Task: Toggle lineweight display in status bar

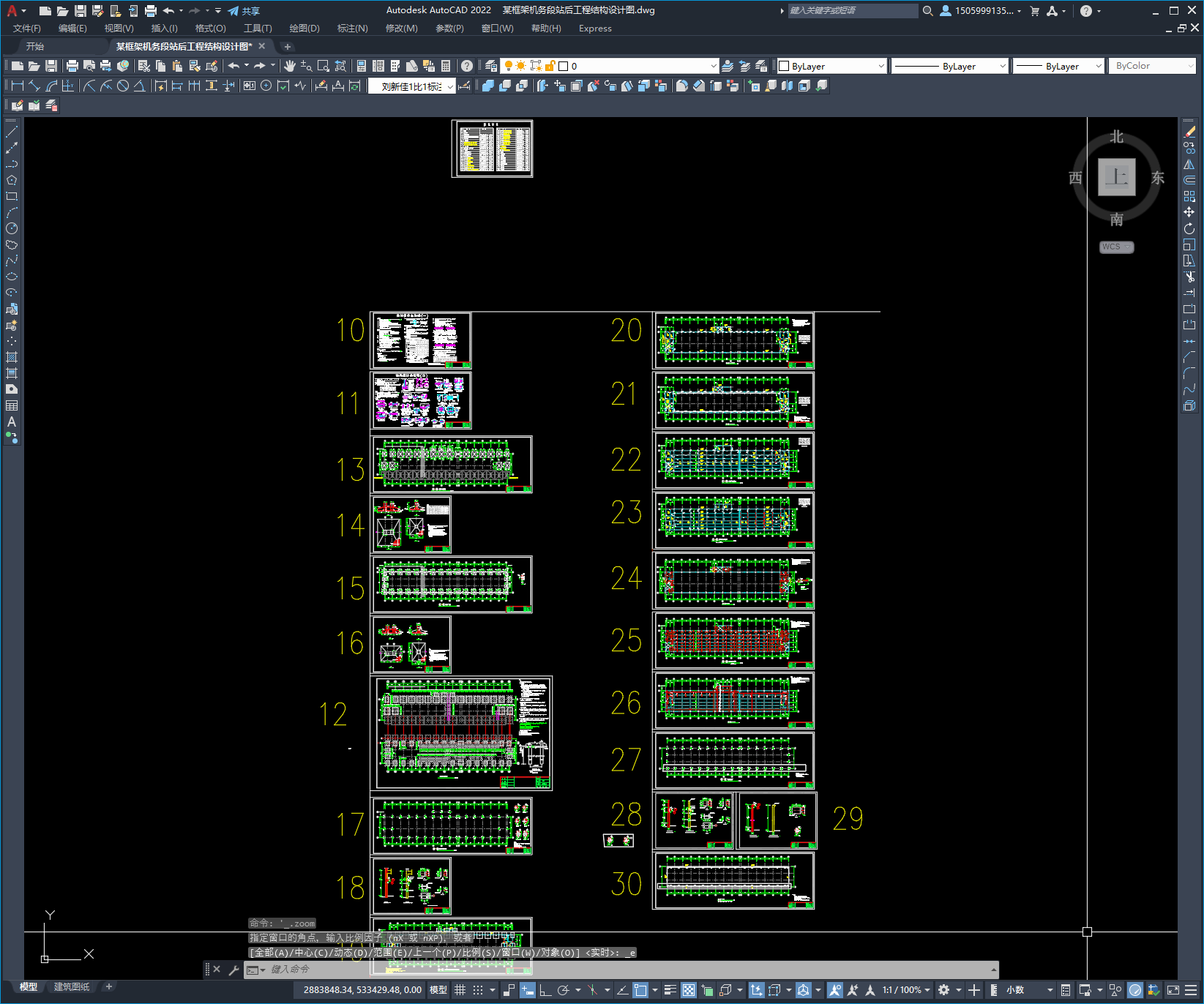Action: [x=670, y=990]
